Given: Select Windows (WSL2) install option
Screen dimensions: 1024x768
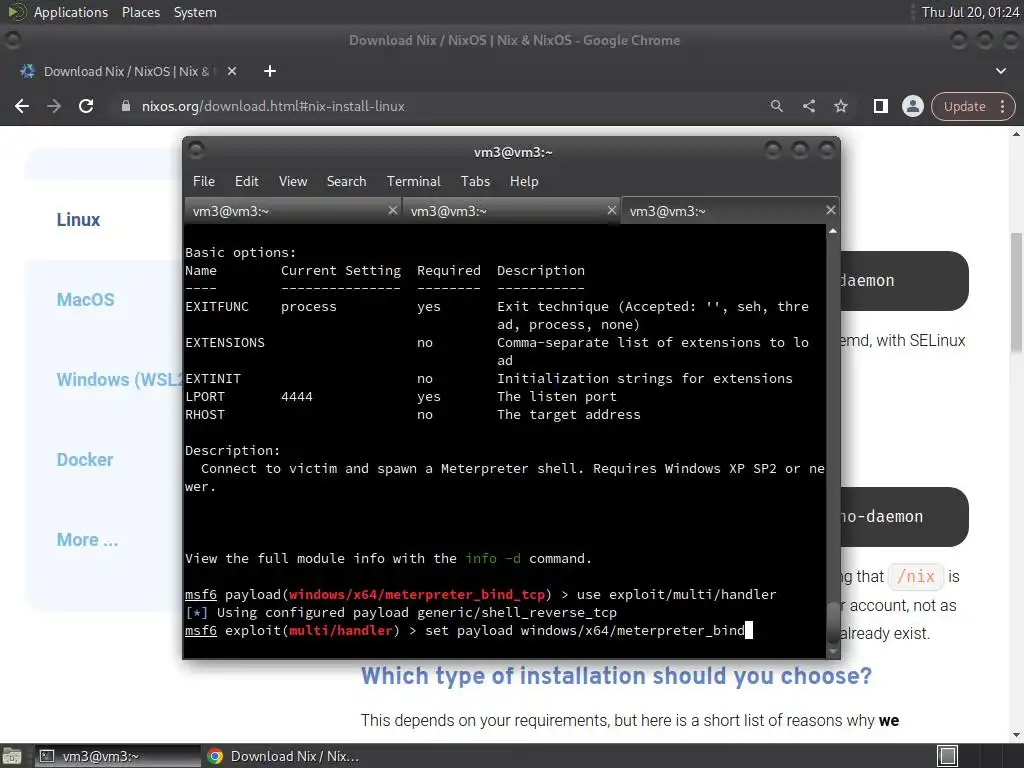Looking at the screenshot, I should [x=120, y=379].
